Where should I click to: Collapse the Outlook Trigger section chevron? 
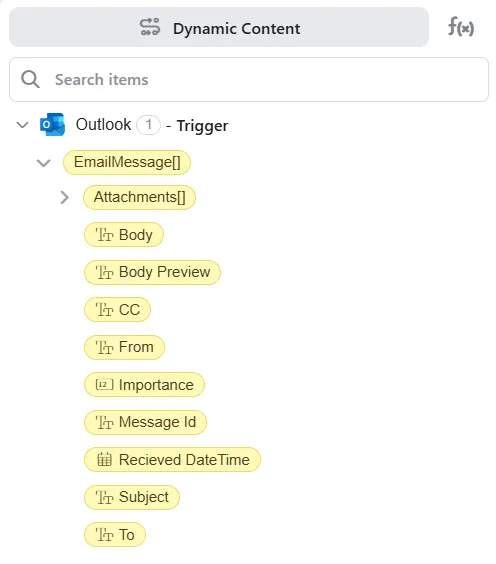23,125
